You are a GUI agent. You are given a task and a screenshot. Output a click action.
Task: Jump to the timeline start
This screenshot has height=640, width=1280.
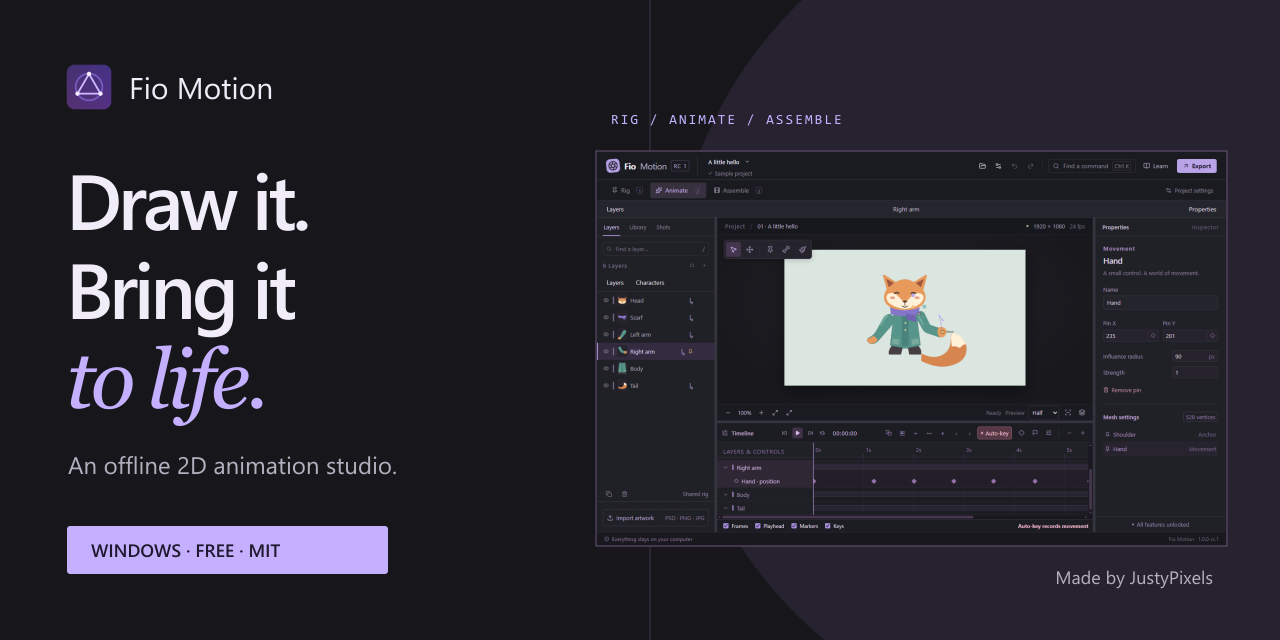click(785, 433)
